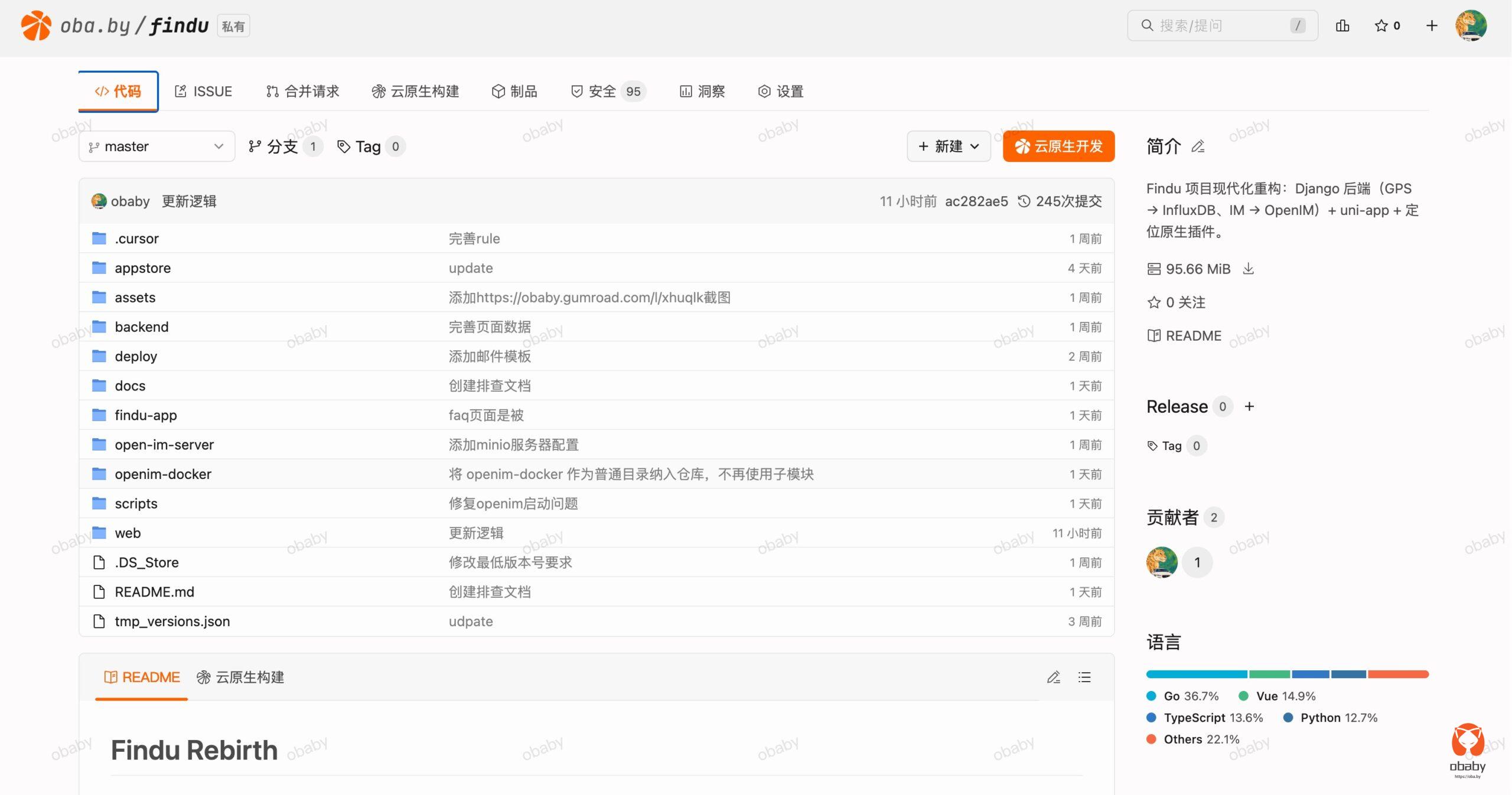Open the 设置 tab
The width and height of the screenshot is (1512, 795).
tap(781, 91)
